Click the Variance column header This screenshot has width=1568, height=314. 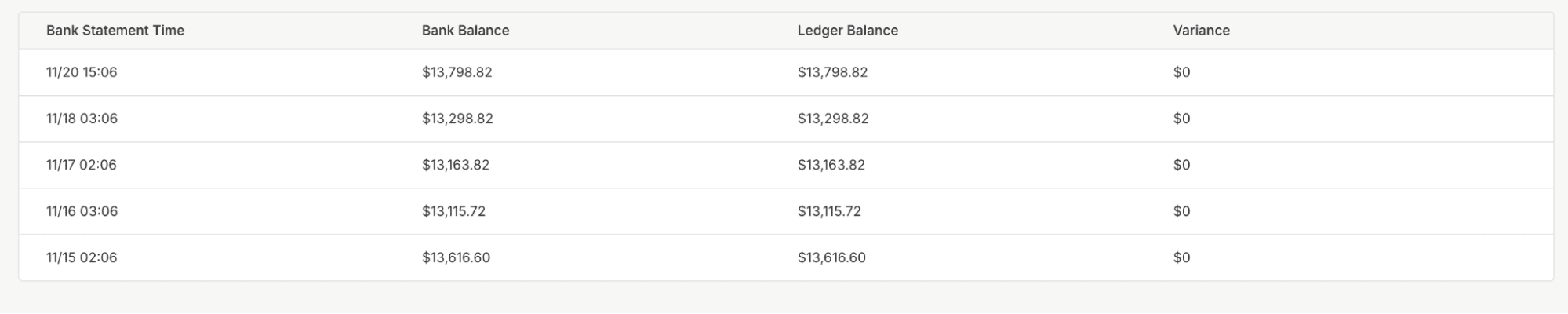(x=1201, y=31)
